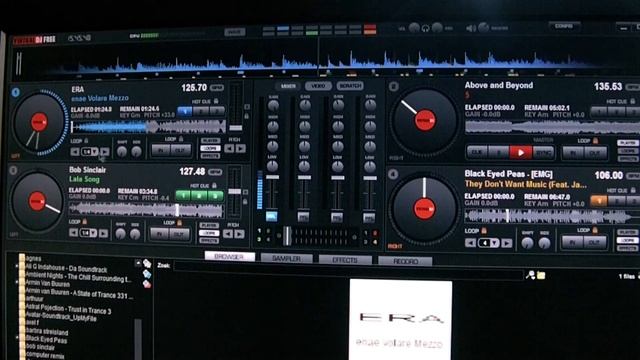Image resolution: width=640 pixels, height=360 pixels.
Task: Expand the Black Eyed Peas folder
Action: 17,338
